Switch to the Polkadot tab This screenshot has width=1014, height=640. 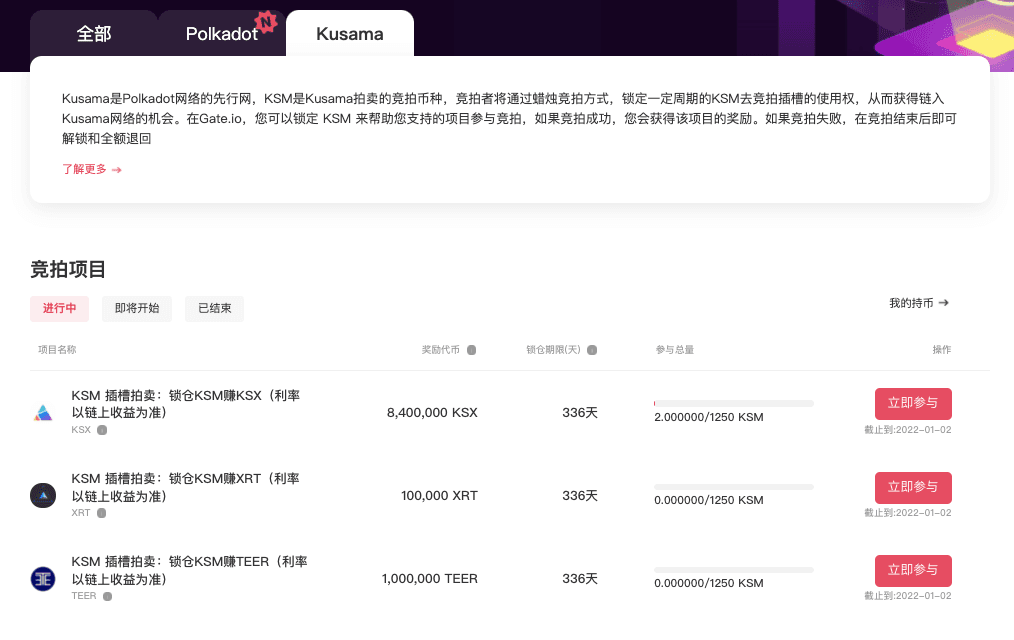pyautogui.click(x=222, y=34)
